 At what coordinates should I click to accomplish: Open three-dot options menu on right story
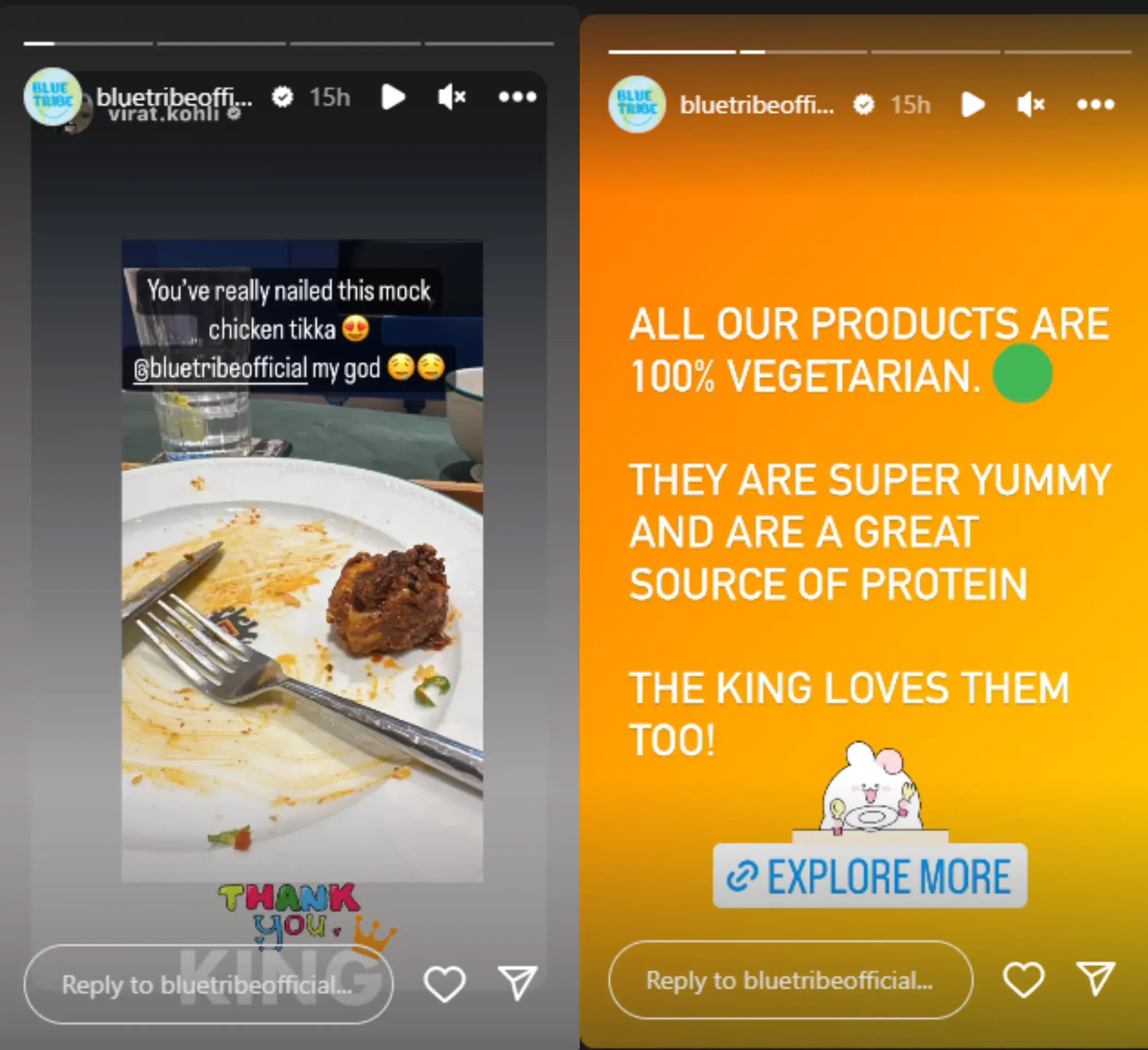[x=1095, y=104]
